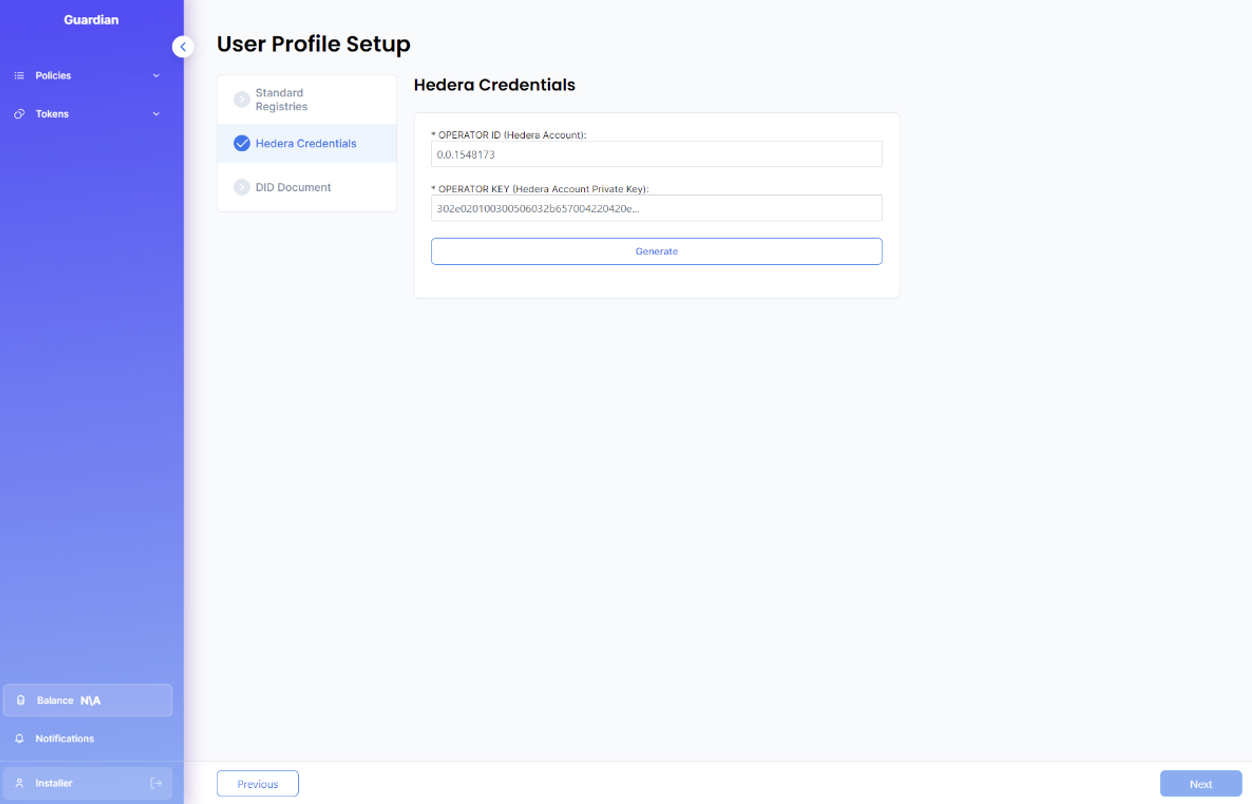Expand the Tokens menu chevron
Viewport: 1252px width, 804px height.
pyautogui.click(x=156, y=114)
